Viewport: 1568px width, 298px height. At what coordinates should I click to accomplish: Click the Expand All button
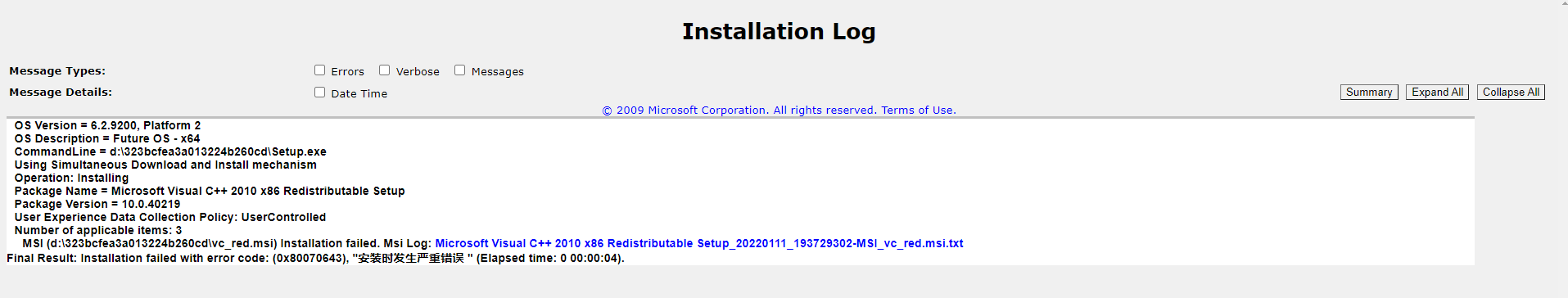coord(1437,93)
